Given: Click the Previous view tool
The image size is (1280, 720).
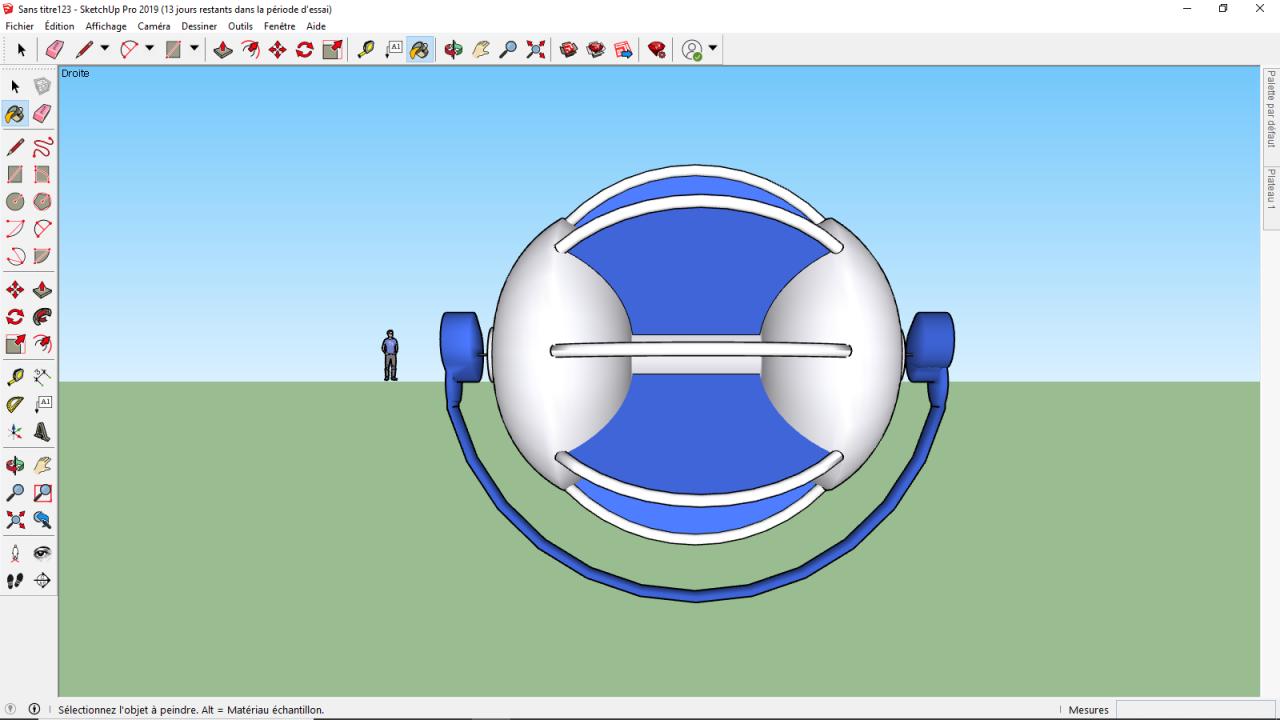Looking at the screenshot, I should click(x=42, y=520).
